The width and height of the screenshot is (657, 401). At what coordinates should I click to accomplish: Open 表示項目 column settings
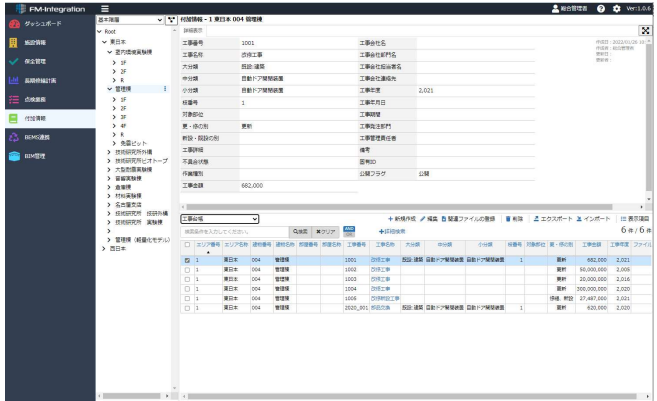tap(635, 219)
